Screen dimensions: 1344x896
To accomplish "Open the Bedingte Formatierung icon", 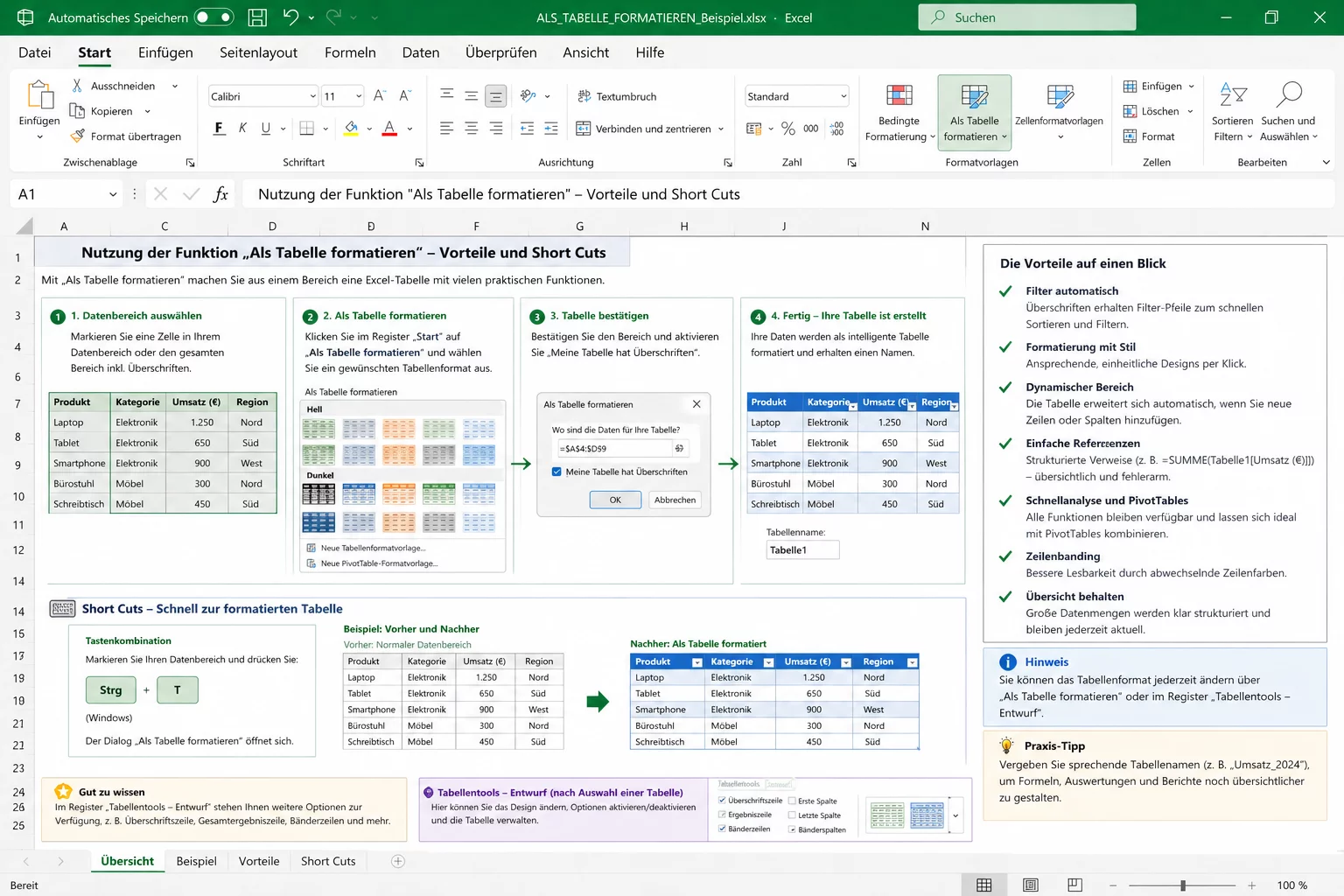I will (899, 96).
